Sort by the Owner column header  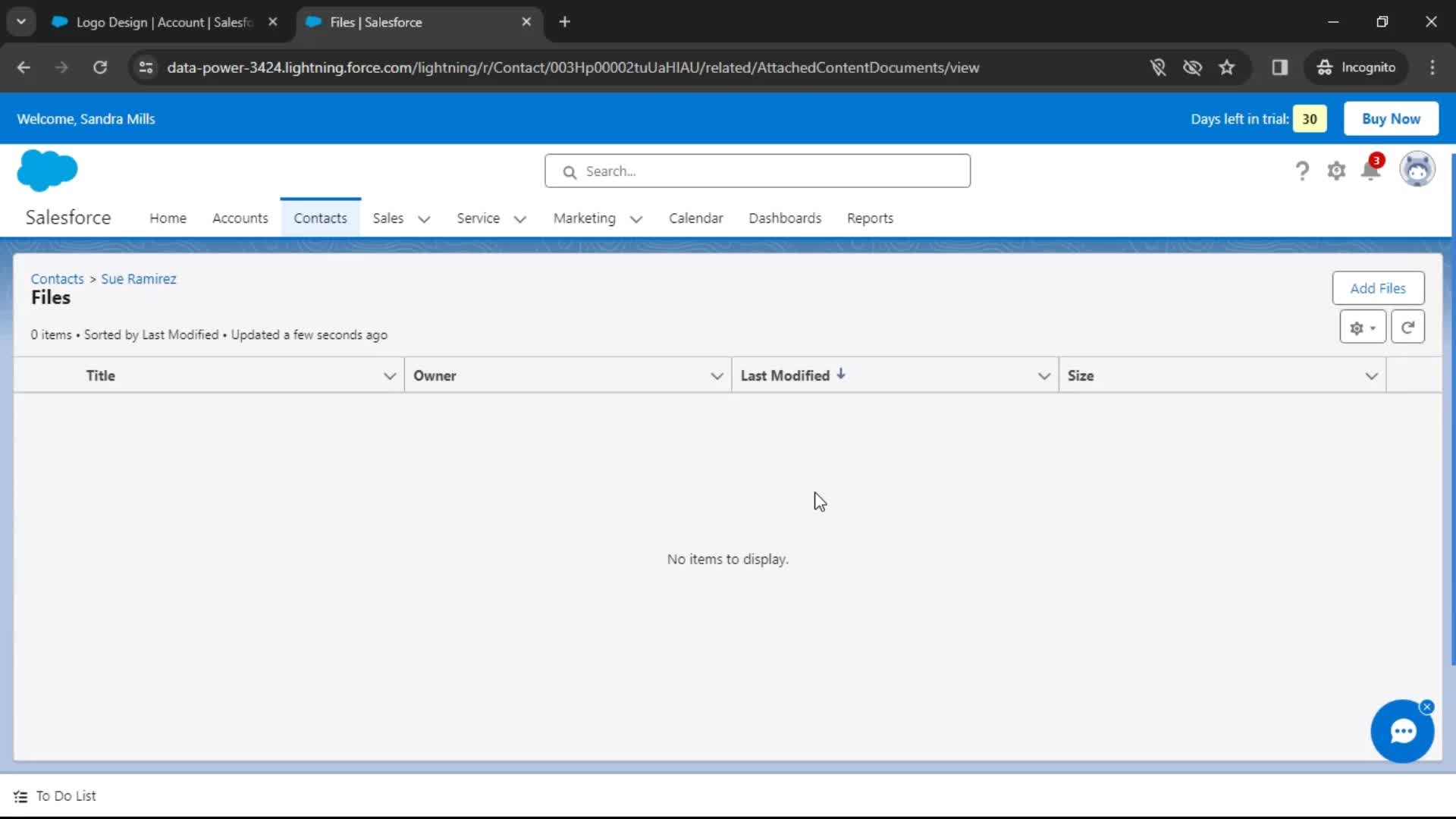[435, 376]
